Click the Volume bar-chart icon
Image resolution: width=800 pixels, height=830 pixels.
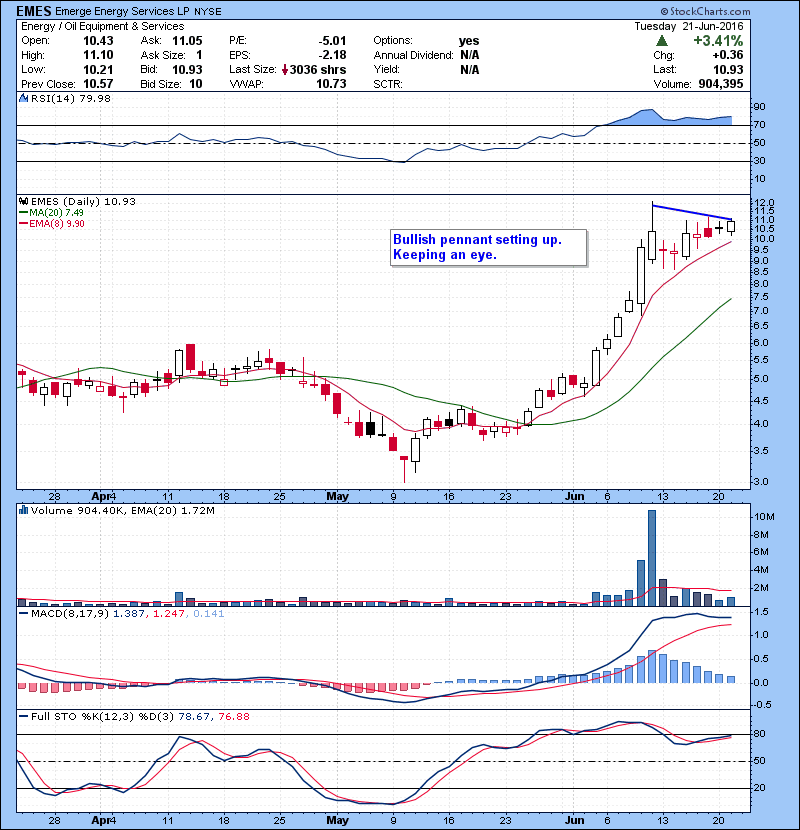23,510
